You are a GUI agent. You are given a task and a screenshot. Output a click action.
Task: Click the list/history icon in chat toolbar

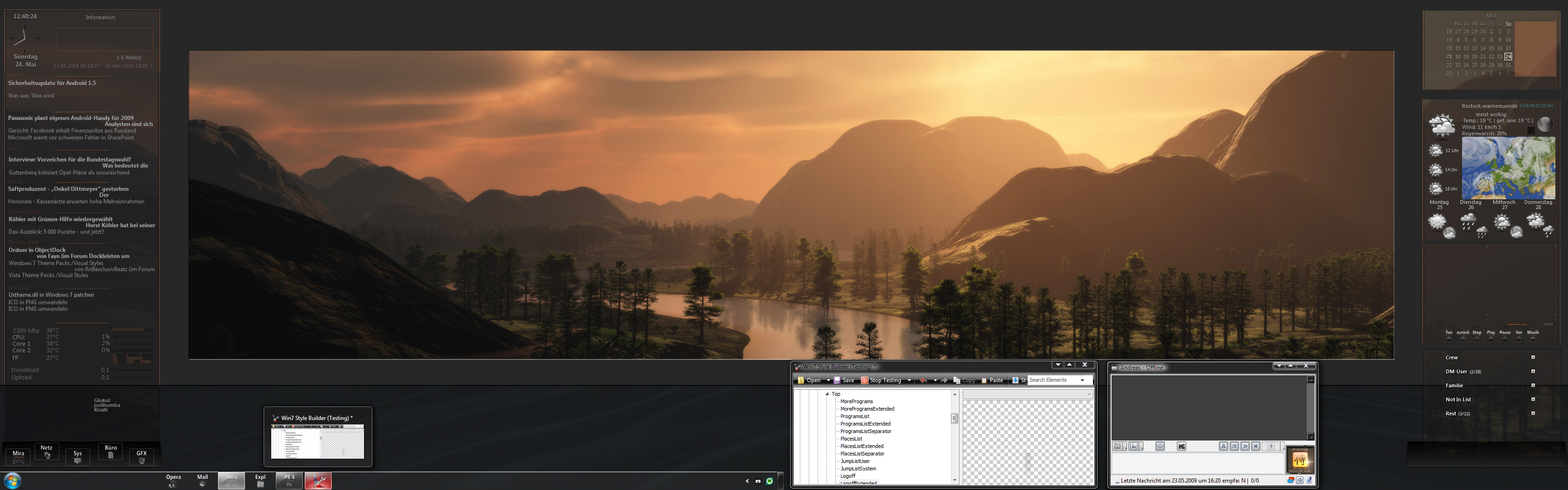coord(1234,446)
